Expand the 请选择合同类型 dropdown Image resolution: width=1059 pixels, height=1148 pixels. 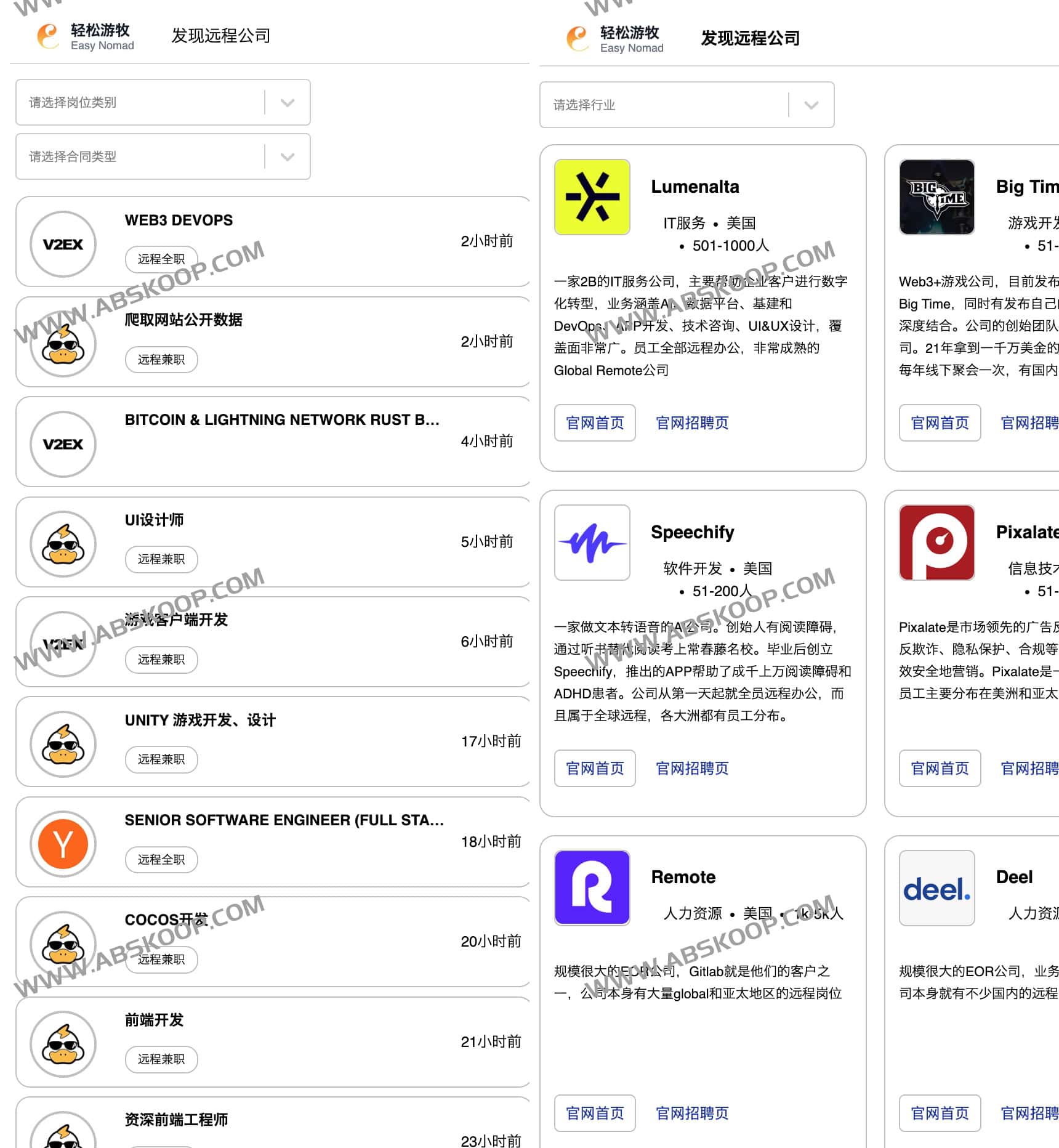163,156
